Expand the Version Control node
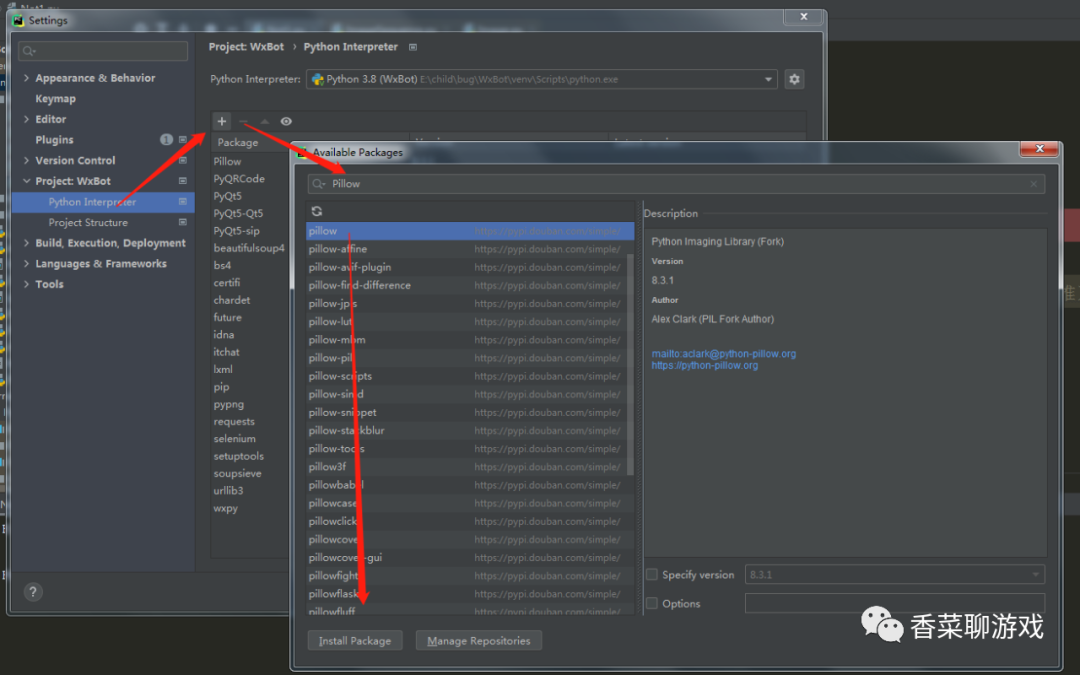 (x=26, y=160)
